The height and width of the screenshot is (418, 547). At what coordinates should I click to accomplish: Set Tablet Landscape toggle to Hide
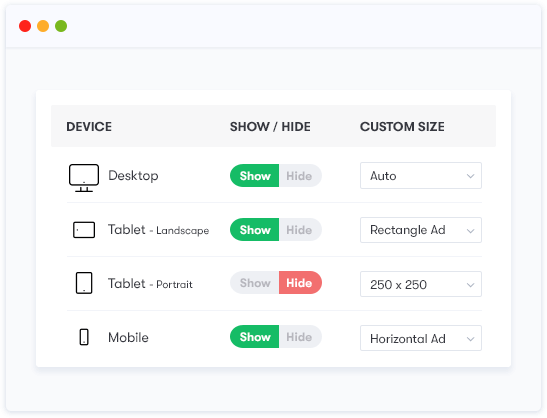(300, 230)
